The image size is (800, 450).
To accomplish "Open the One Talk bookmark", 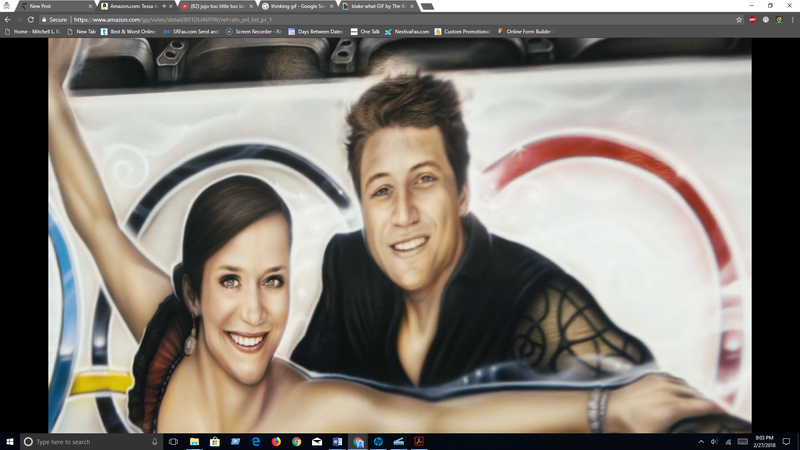I will pos(365,32).
